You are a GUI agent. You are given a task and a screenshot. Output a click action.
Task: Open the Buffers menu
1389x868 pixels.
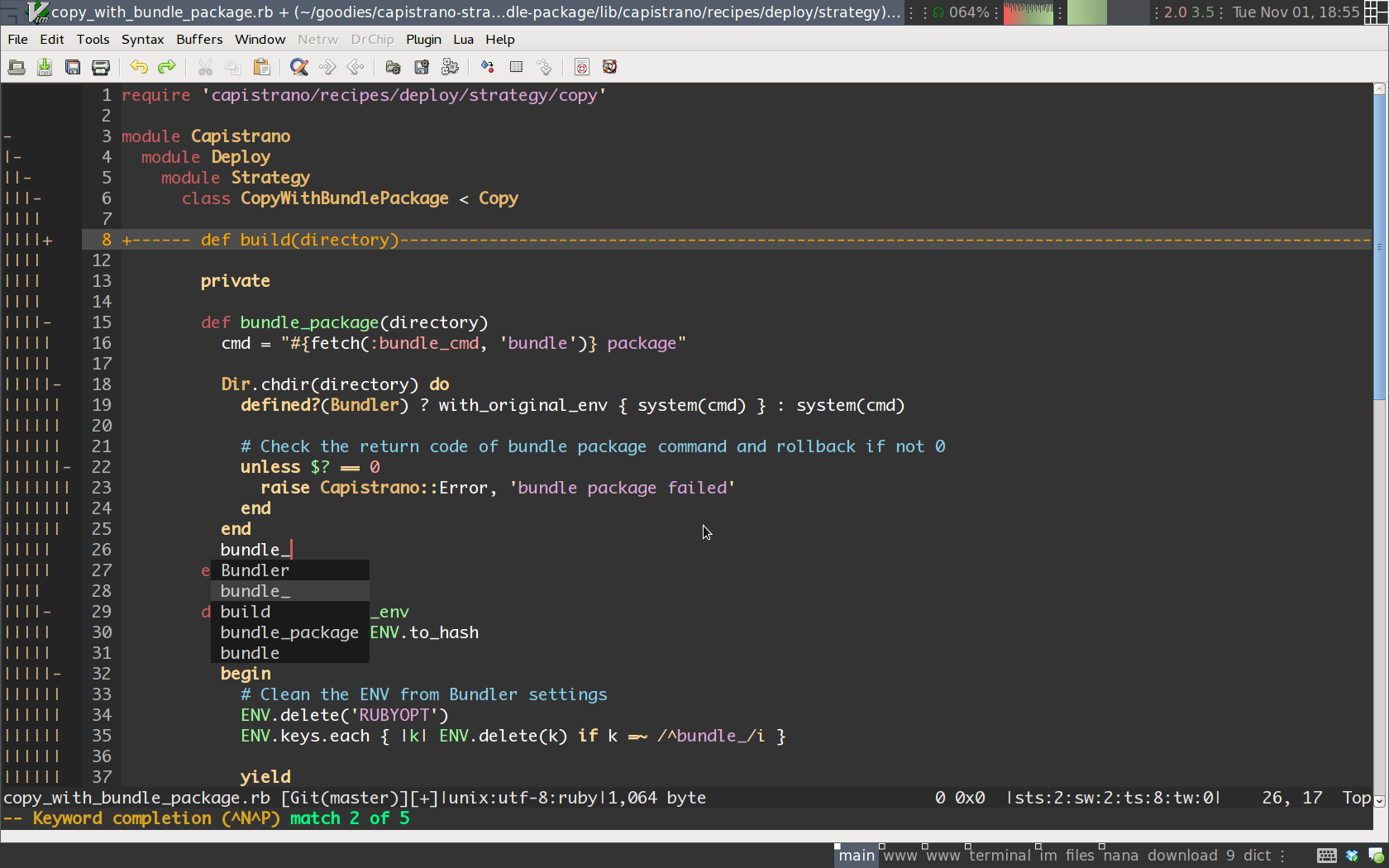coord(199,39)
